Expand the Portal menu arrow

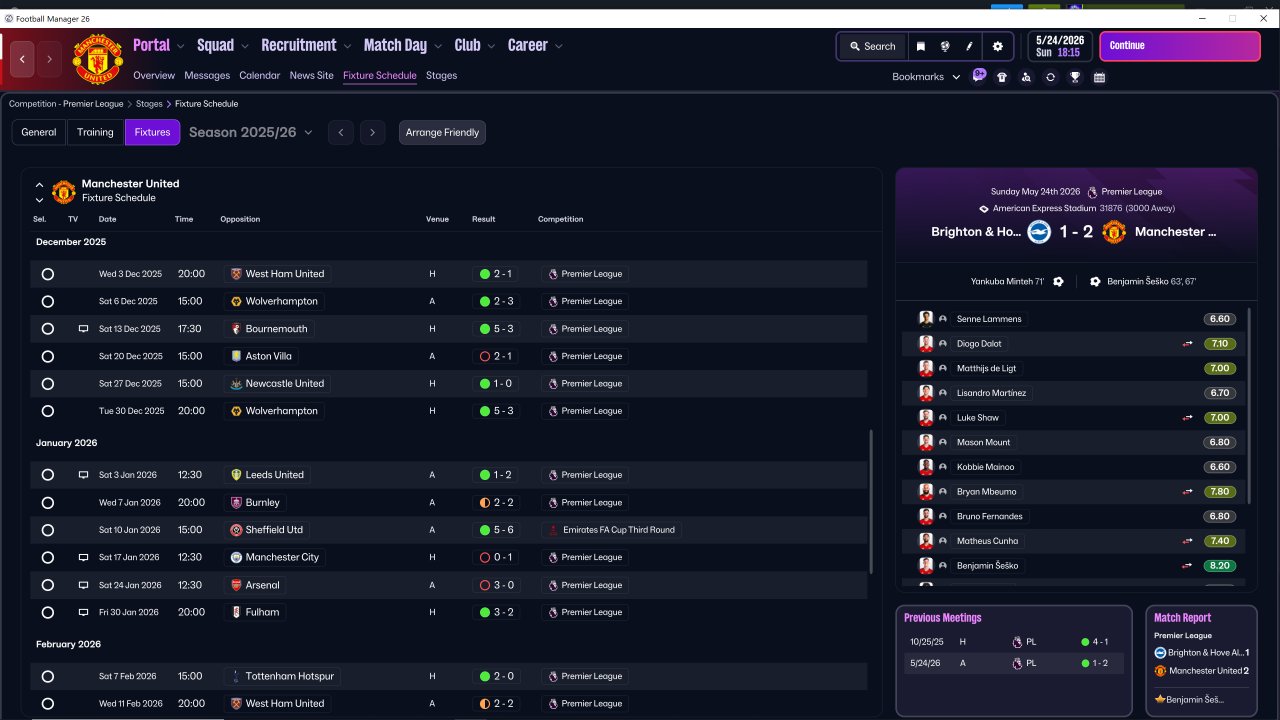(x=181, y=46)
